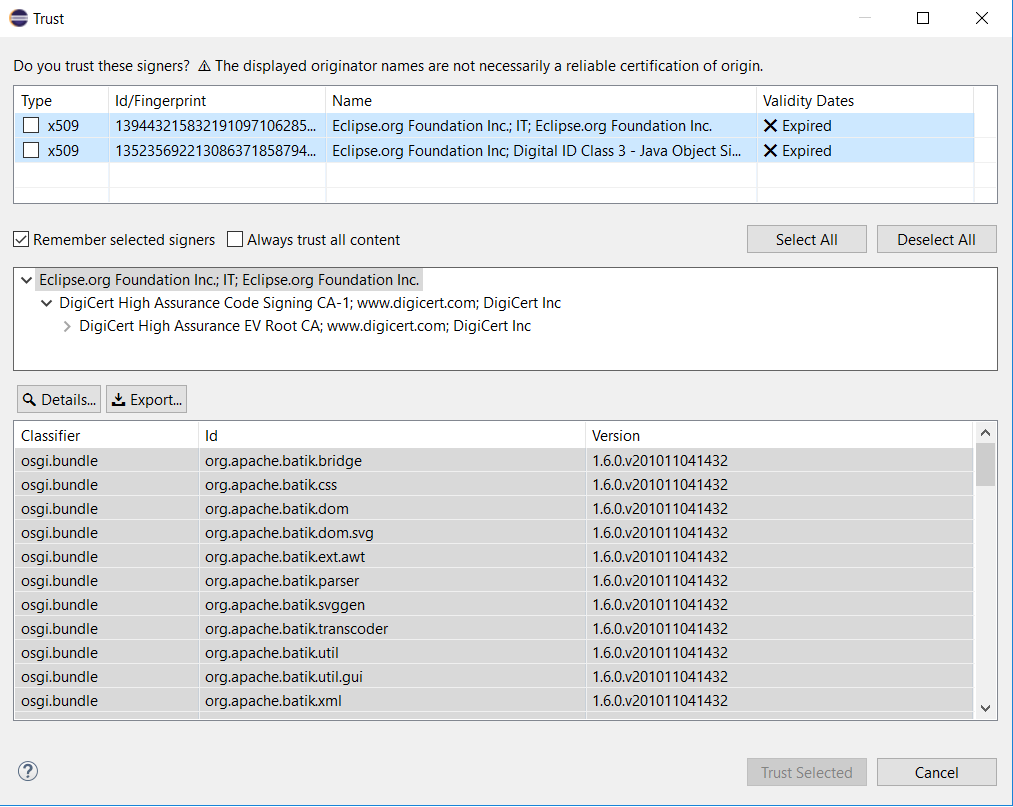Click the bundle list scrollbar thumb

click(985, 465)
